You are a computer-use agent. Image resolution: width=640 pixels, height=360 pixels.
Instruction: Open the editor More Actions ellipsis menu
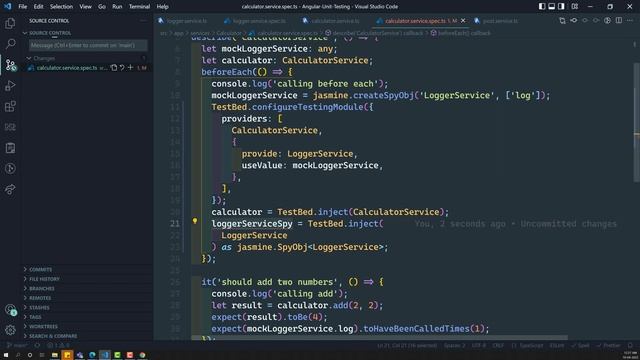point(630,20)
